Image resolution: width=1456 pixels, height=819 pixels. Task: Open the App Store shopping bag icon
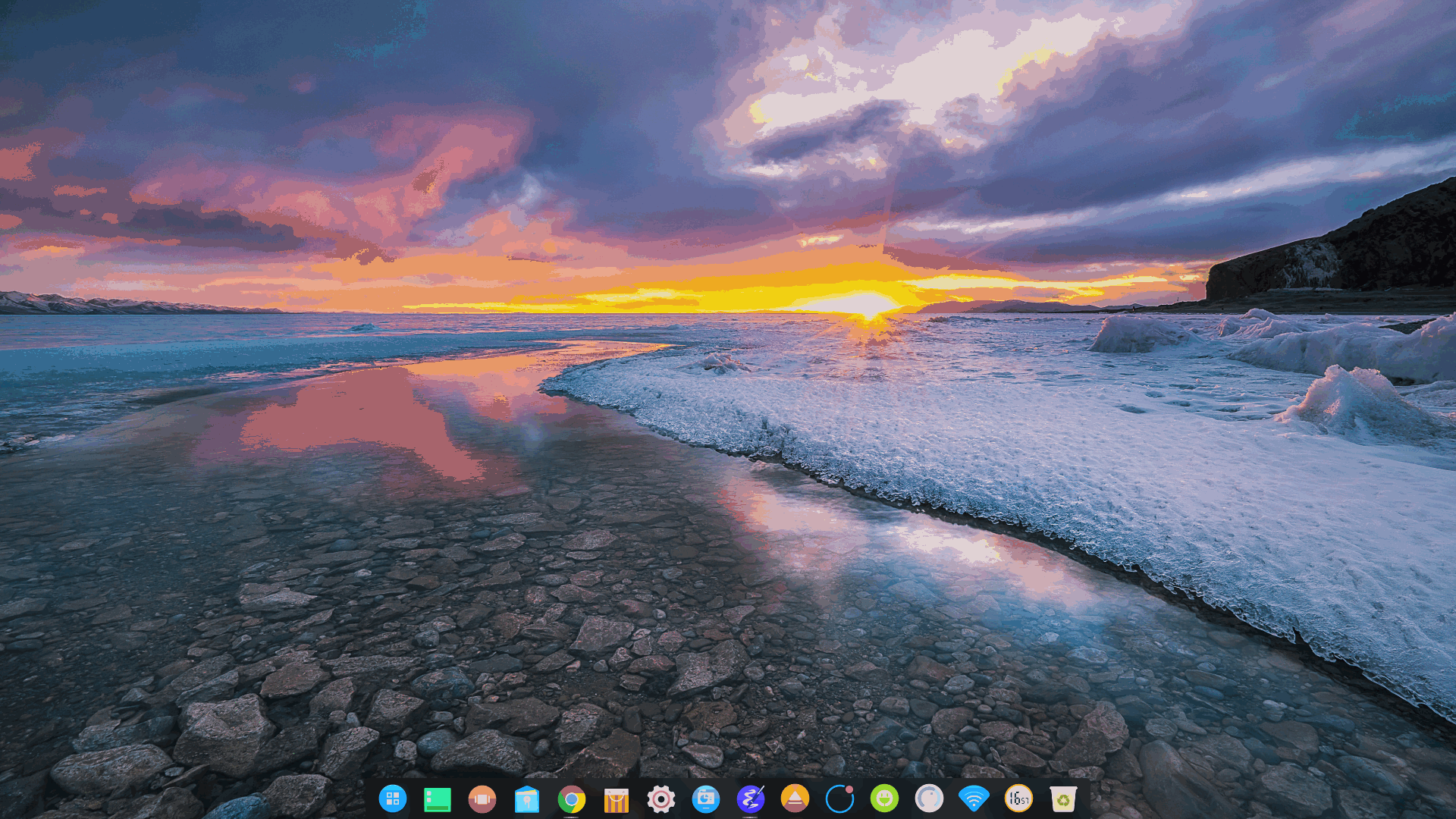tap(616, 799)
